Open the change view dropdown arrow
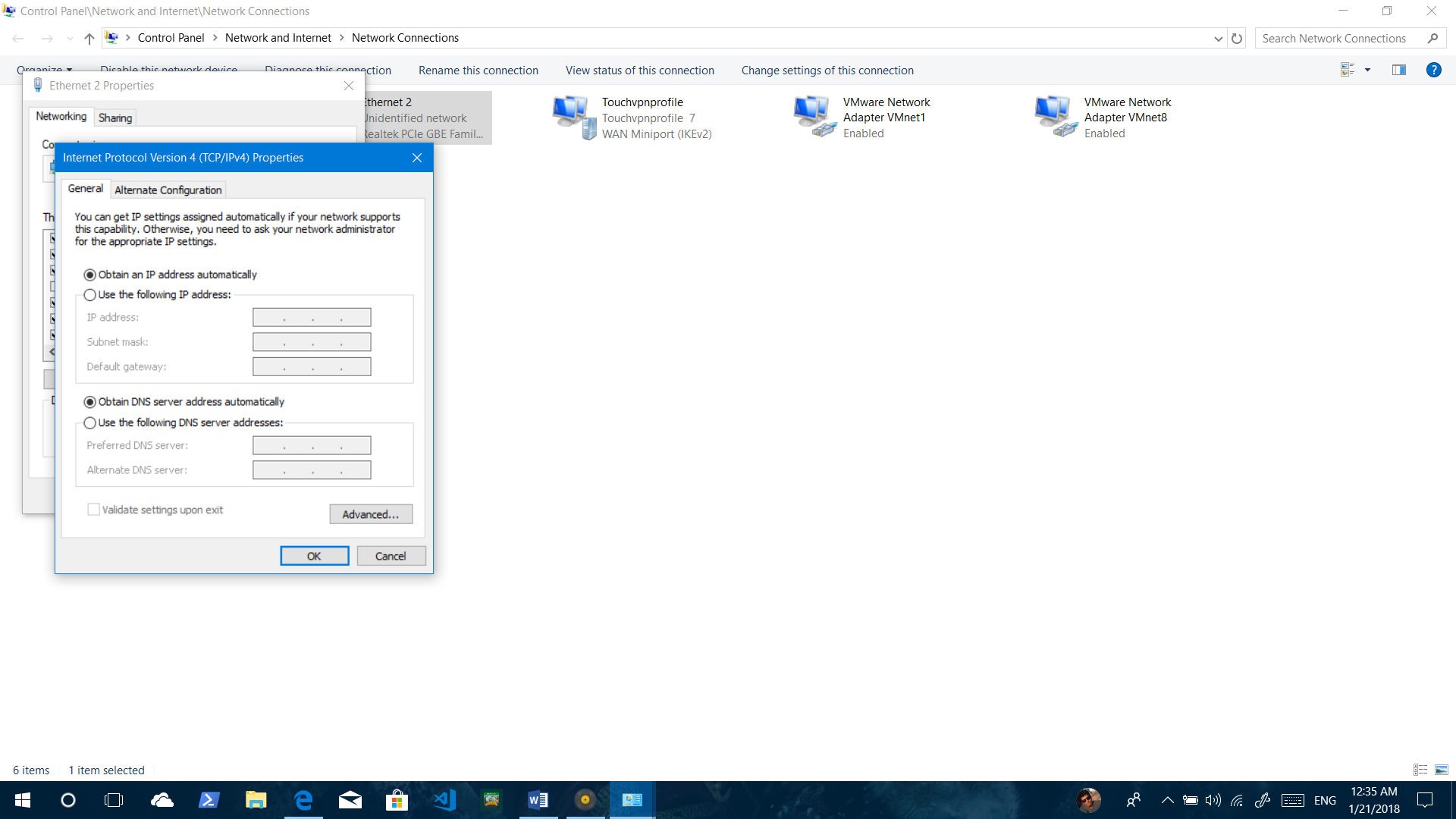The height and width of the screenshot is (819, 1456). tap(1368, 70)
